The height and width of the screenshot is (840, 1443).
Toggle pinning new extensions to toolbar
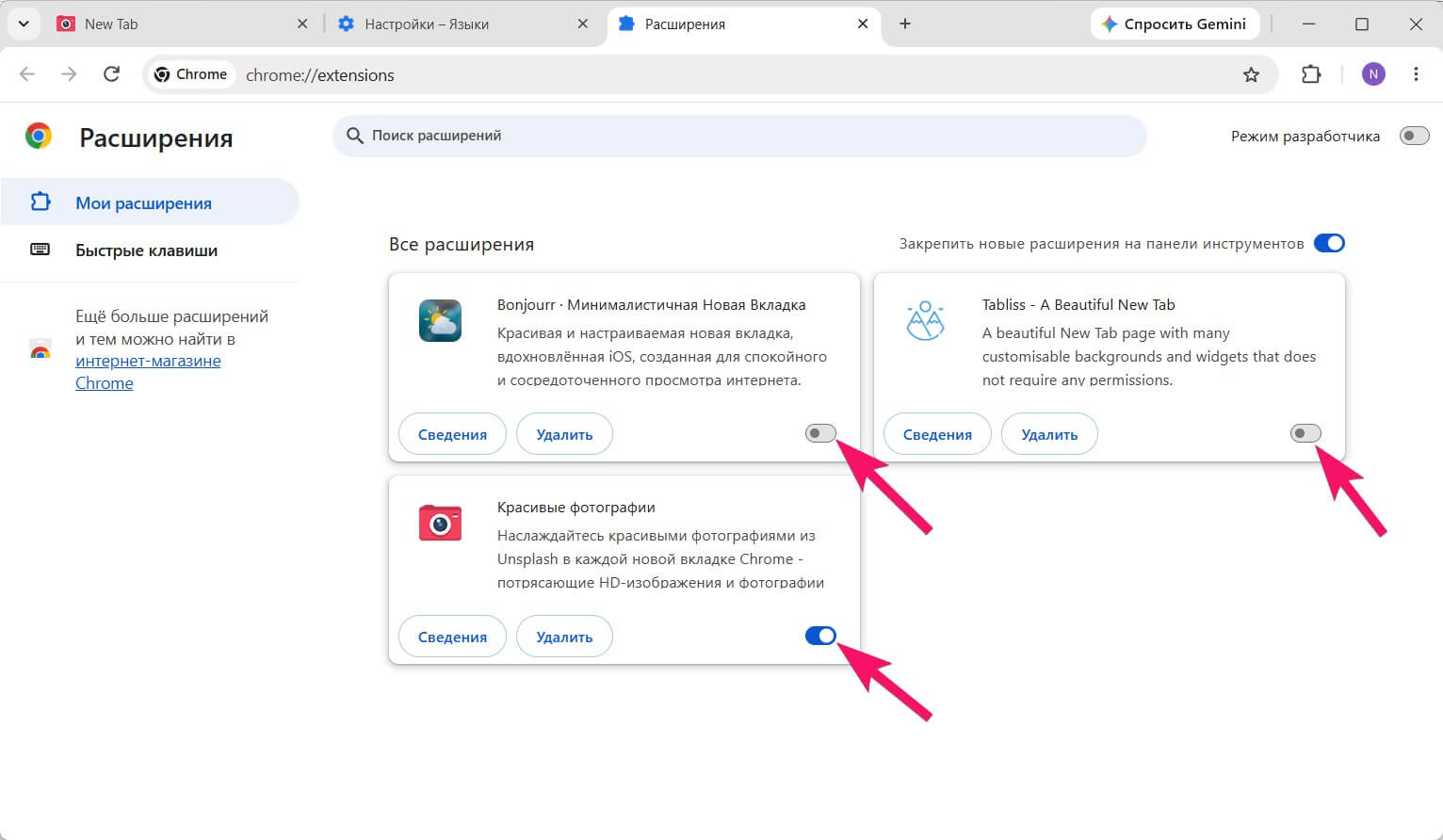pos(1329,243)
